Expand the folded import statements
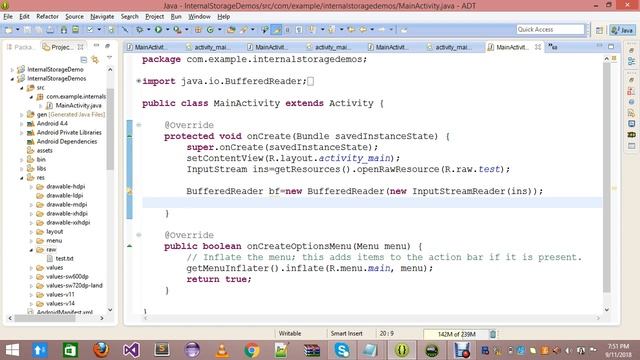 (x=139, y=81)
